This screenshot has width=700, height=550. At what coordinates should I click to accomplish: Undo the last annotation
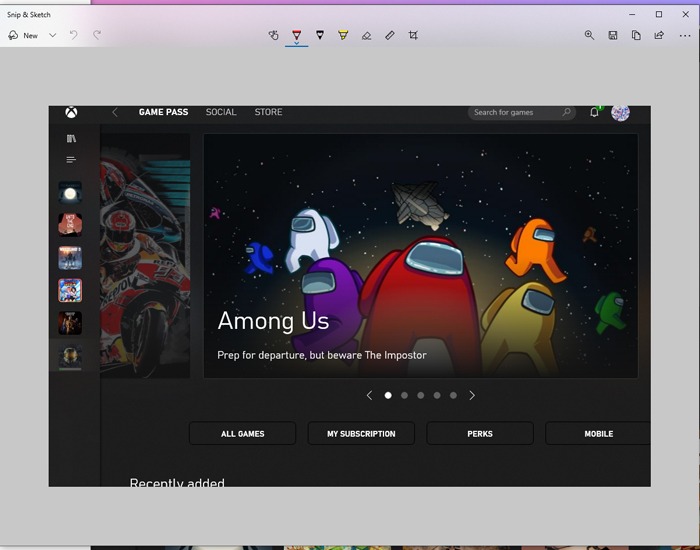point(74,35)
